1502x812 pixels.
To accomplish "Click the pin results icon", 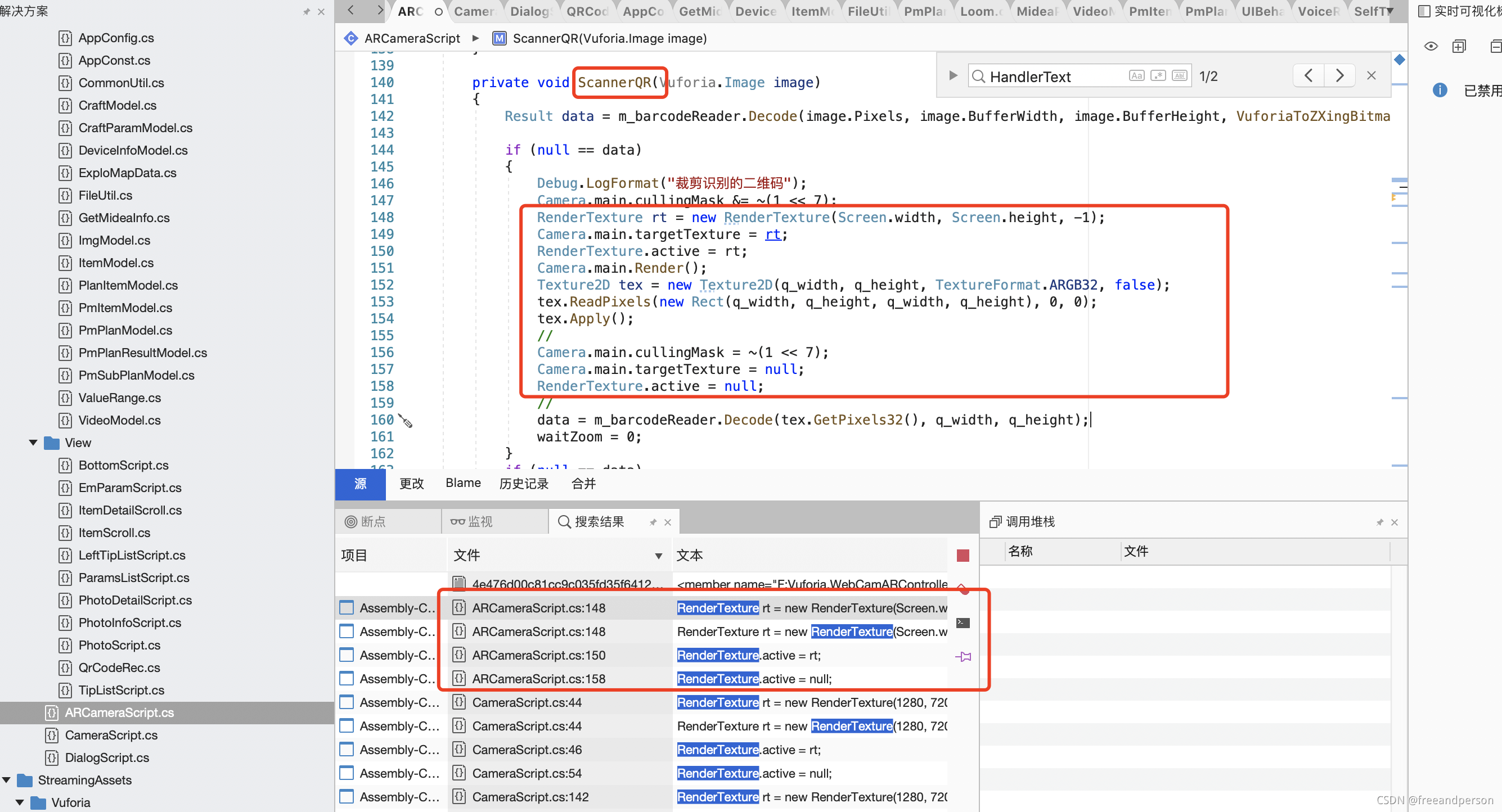I will click(x=963, y=657).
